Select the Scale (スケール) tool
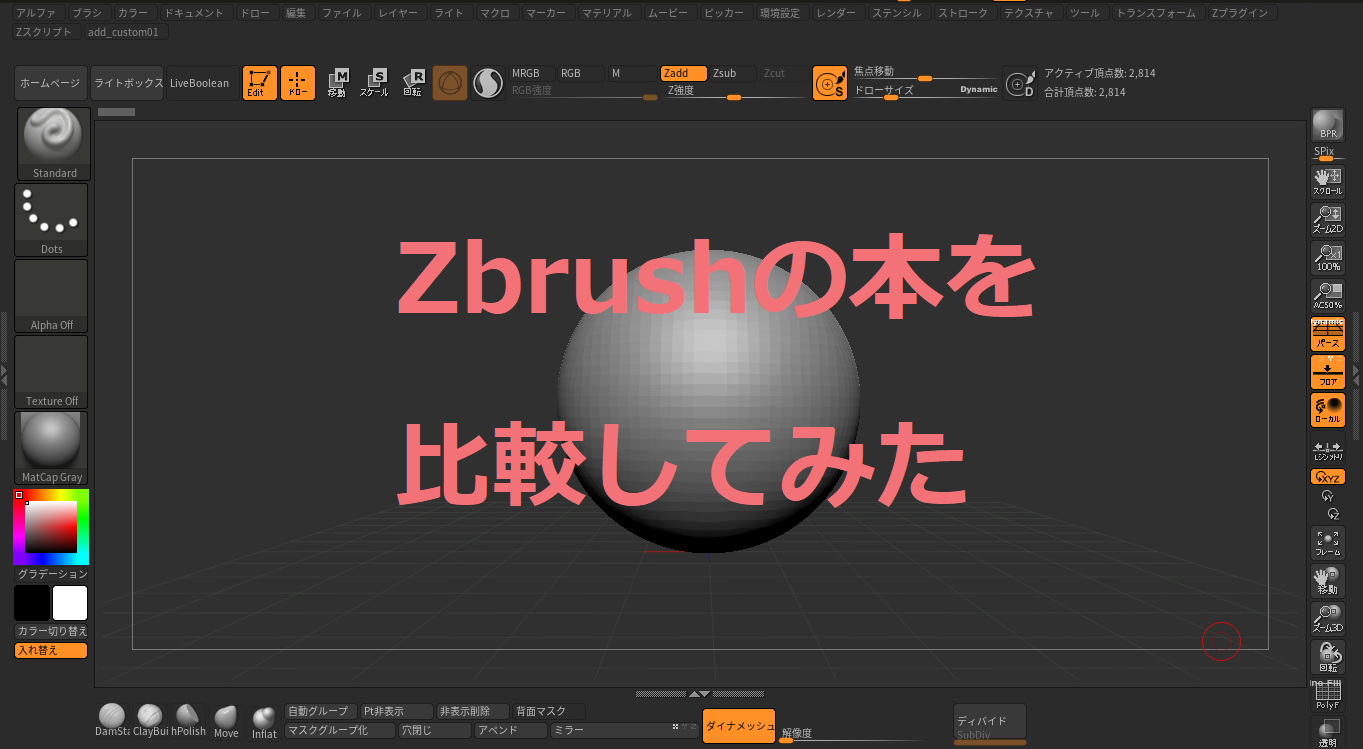Screen dimensions: 1363x749 [x=374, y=83]
